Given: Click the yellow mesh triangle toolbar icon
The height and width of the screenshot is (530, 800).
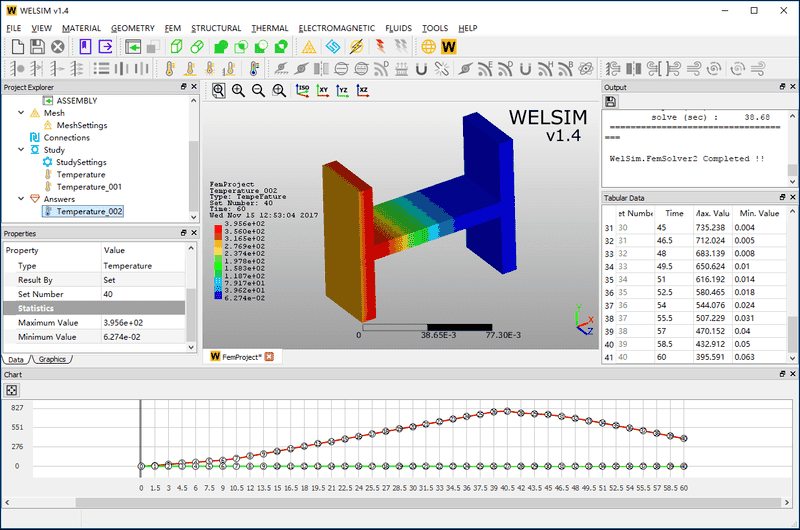Looking at the screenshot, I should (309, 46).
